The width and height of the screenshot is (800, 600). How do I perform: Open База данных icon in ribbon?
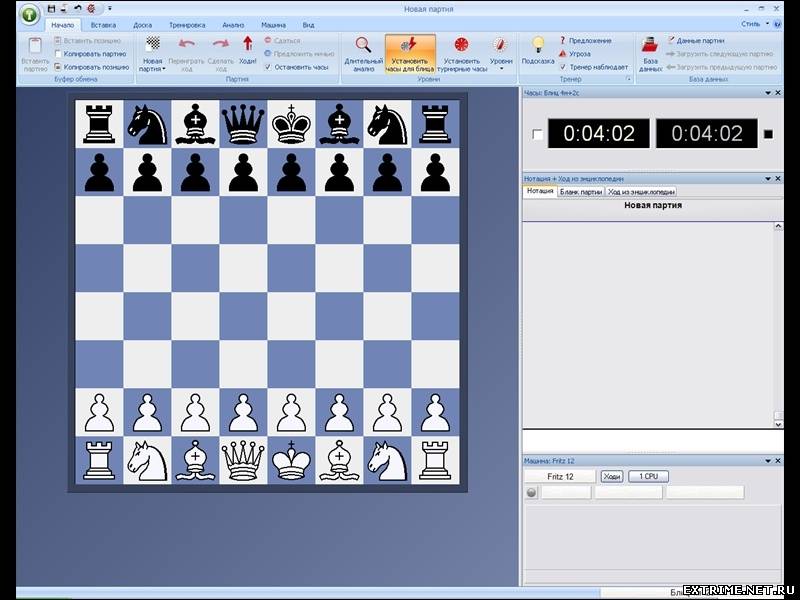[x=650, y=46]
